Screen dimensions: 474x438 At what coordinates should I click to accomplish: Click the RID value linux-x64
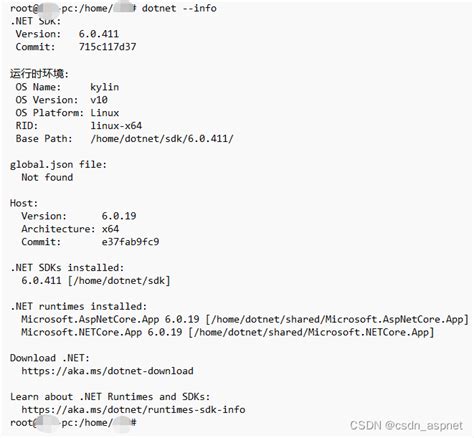116,126
